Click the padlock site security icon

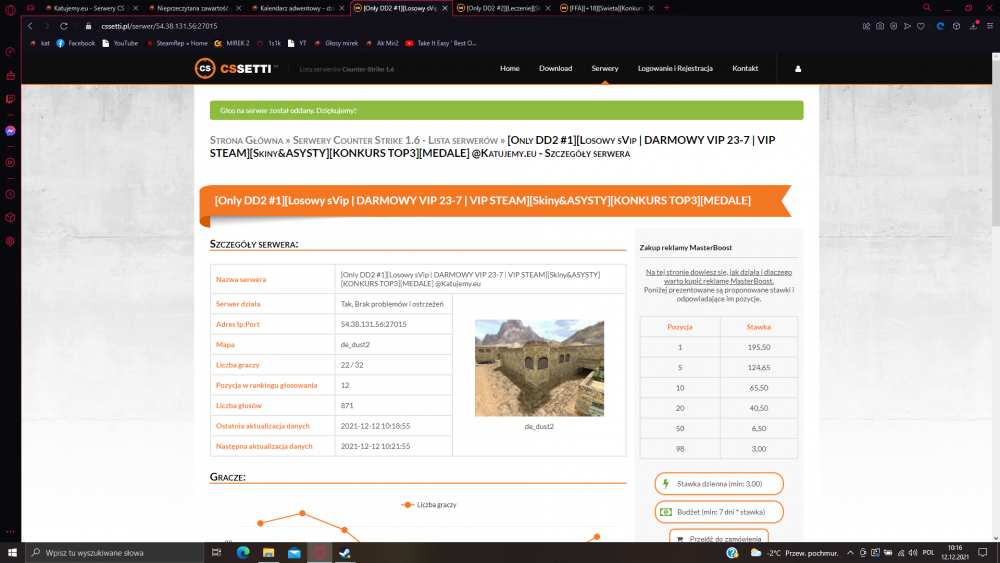tap(89, 26)
